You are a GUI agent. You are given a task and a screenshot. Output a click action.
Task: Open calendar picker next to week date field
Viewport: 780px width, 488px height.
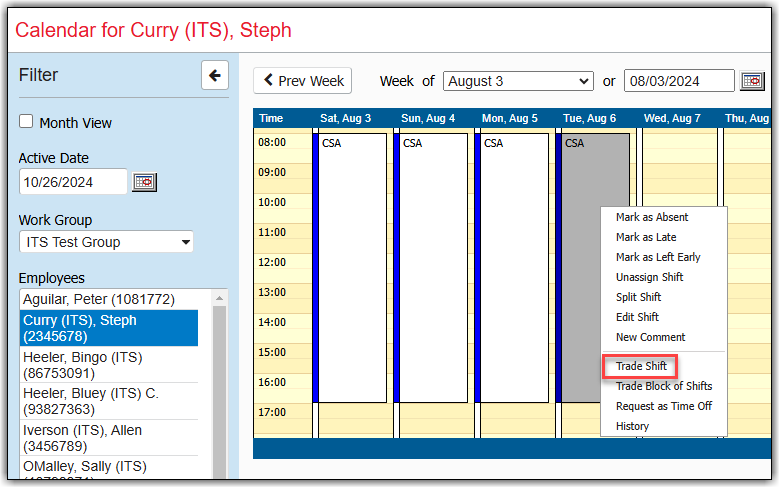pyautogui.click(x=751, y=81)
